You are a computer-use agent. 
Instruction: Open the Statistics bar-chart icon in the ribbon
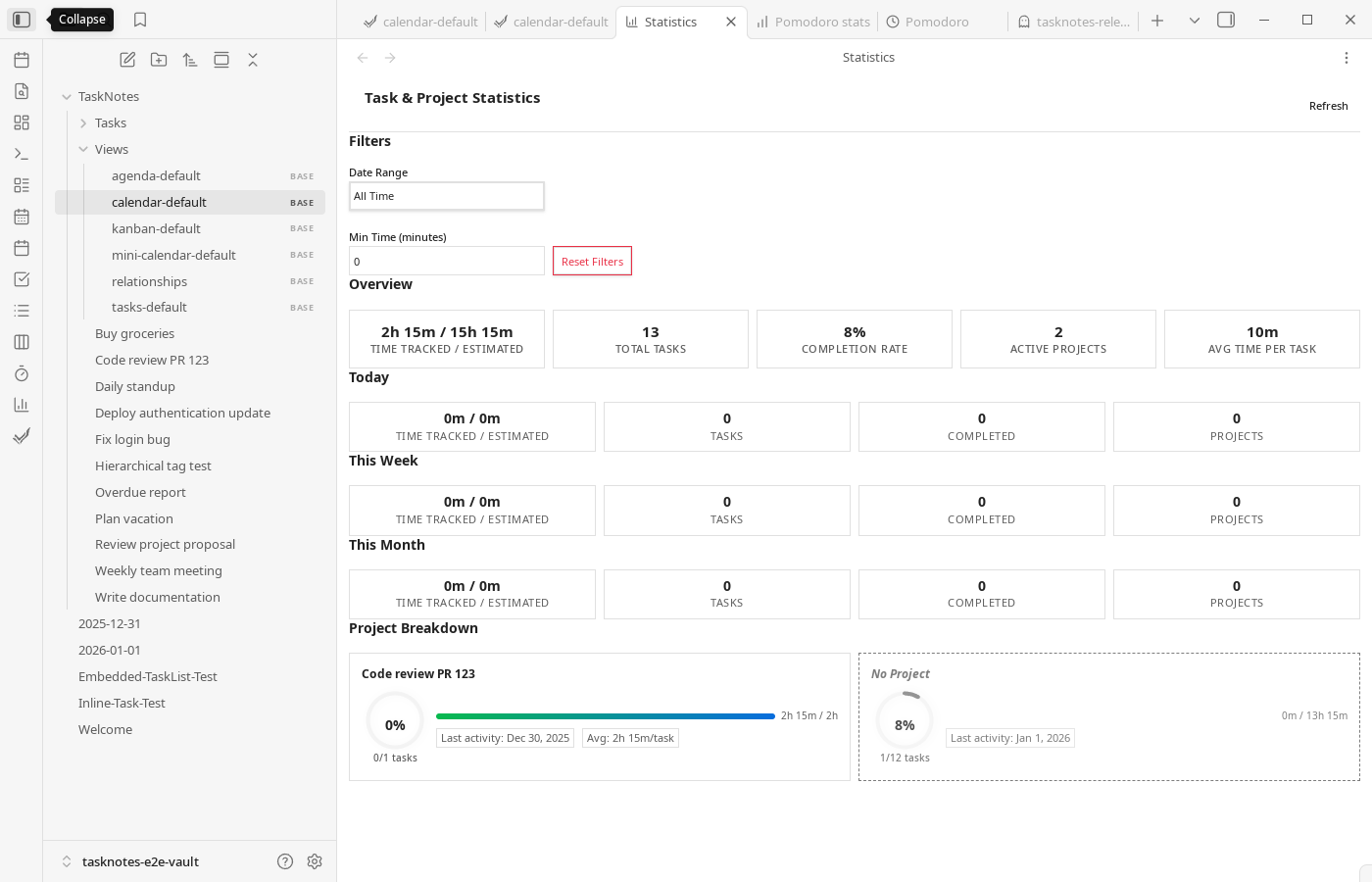[22, 404]
